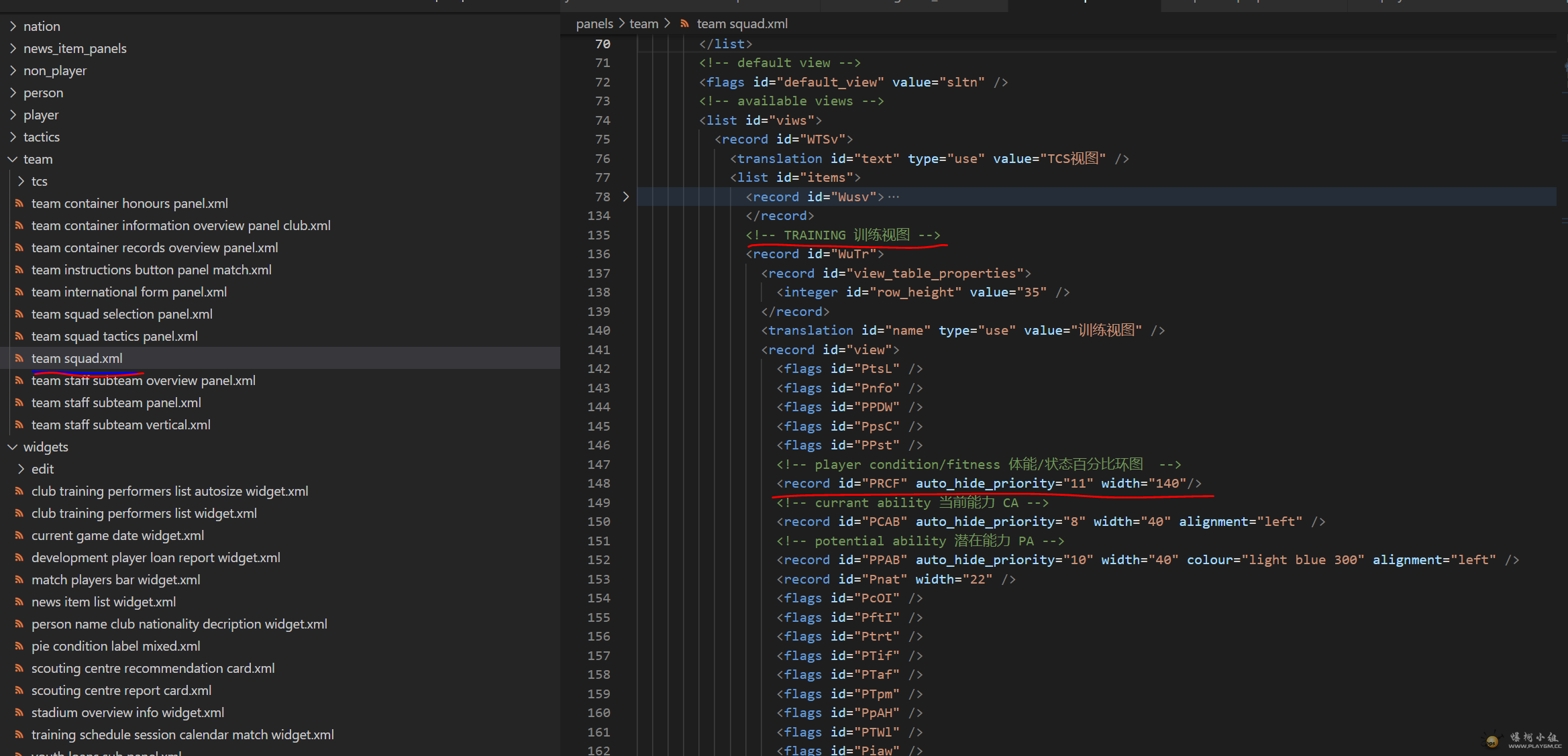Click the default_view flags line
1568x756 pixels.
click(853, 82)
